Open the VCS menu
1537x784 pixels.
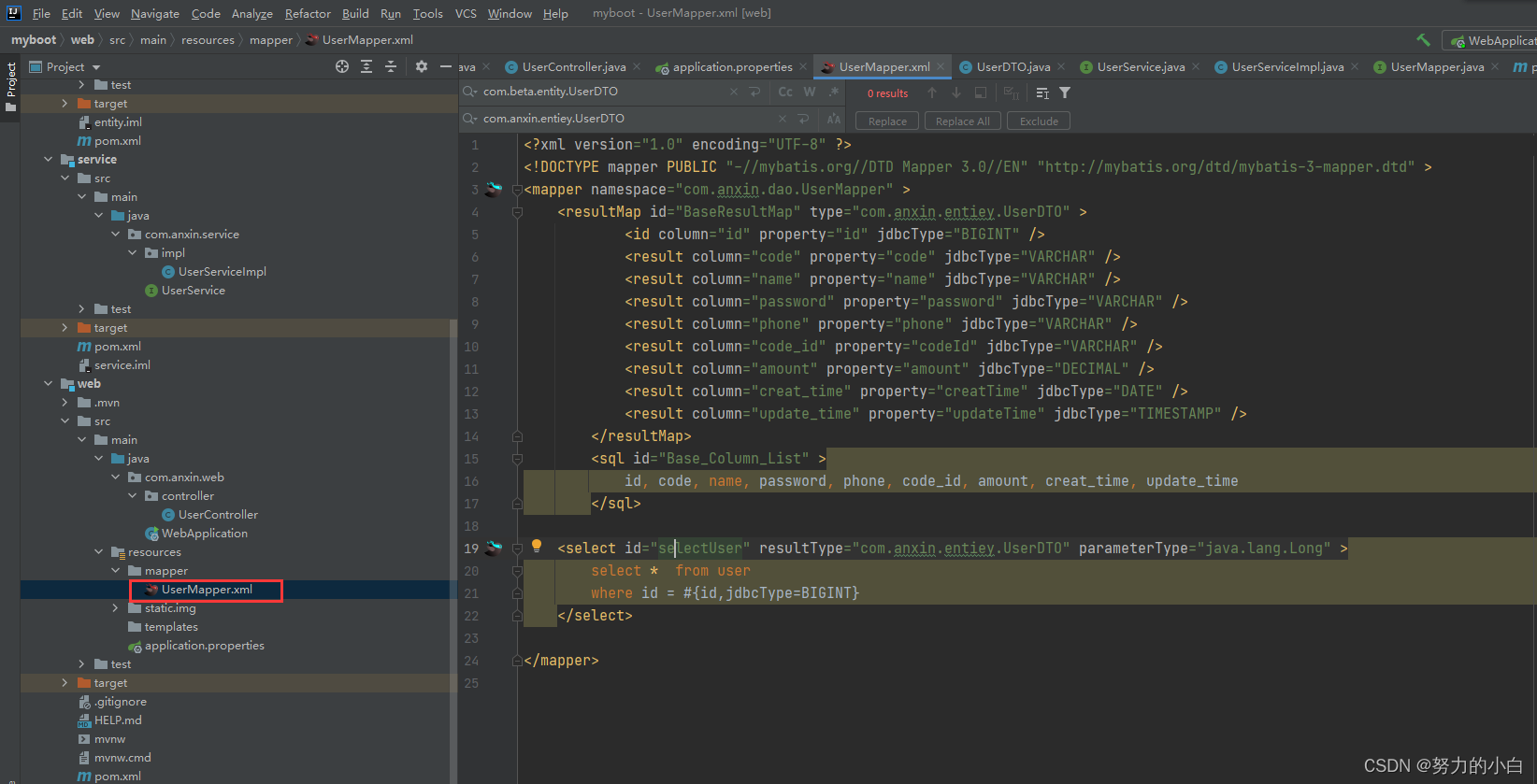pyautogui.click(x=466, y=13)
